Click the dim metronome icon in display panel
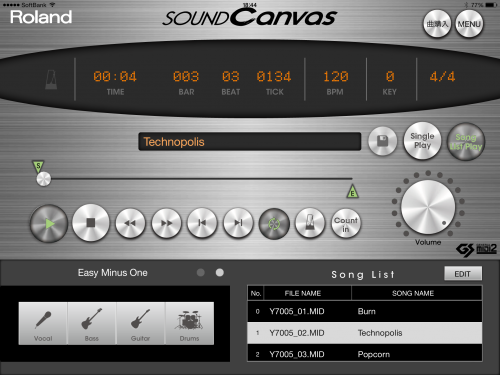The width and height of the screenshot is (500, 375). coord(51,79)
